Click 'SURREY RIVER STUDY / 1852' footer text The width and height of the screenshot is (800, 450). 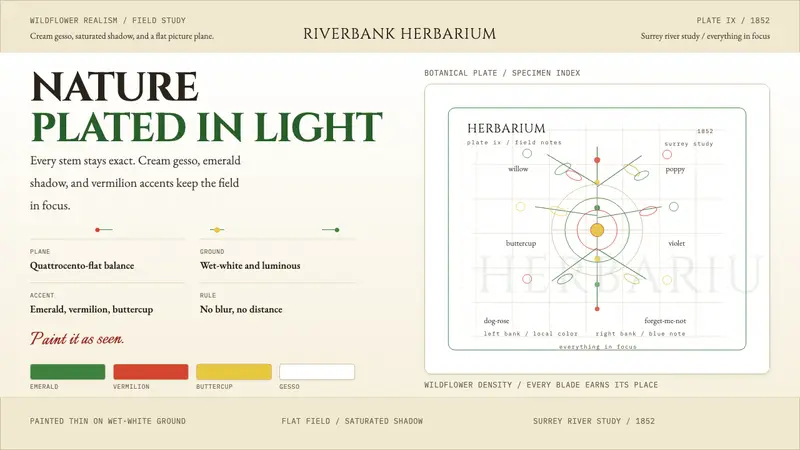(x=594, y=421)
